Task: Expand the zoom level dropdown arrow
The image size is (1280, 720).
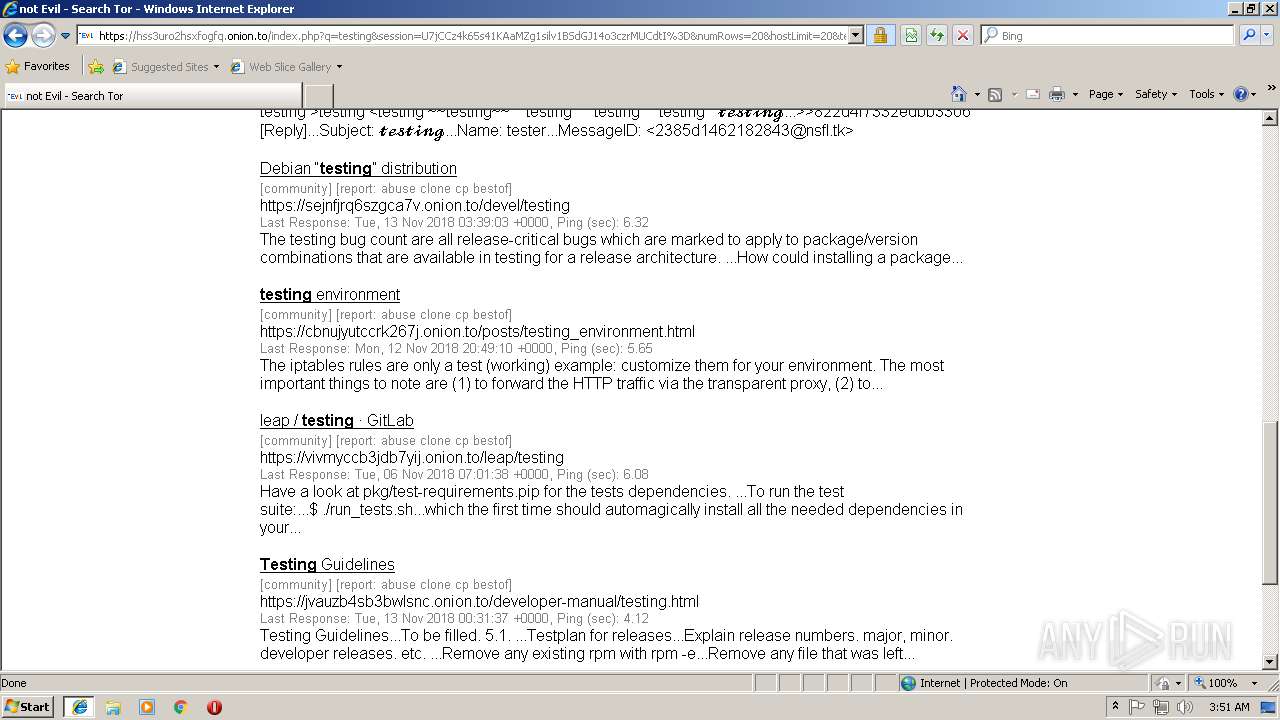Action: click(1254, 683)
